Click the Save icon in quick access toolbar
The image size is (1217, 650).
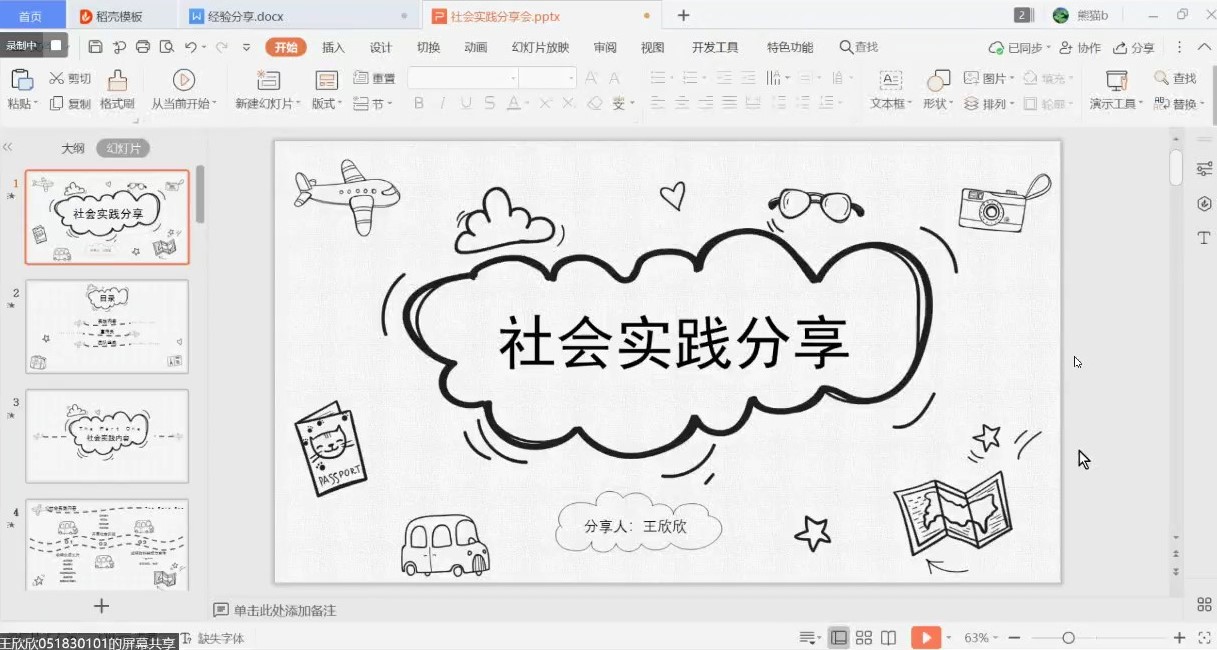tap(96, 47)
